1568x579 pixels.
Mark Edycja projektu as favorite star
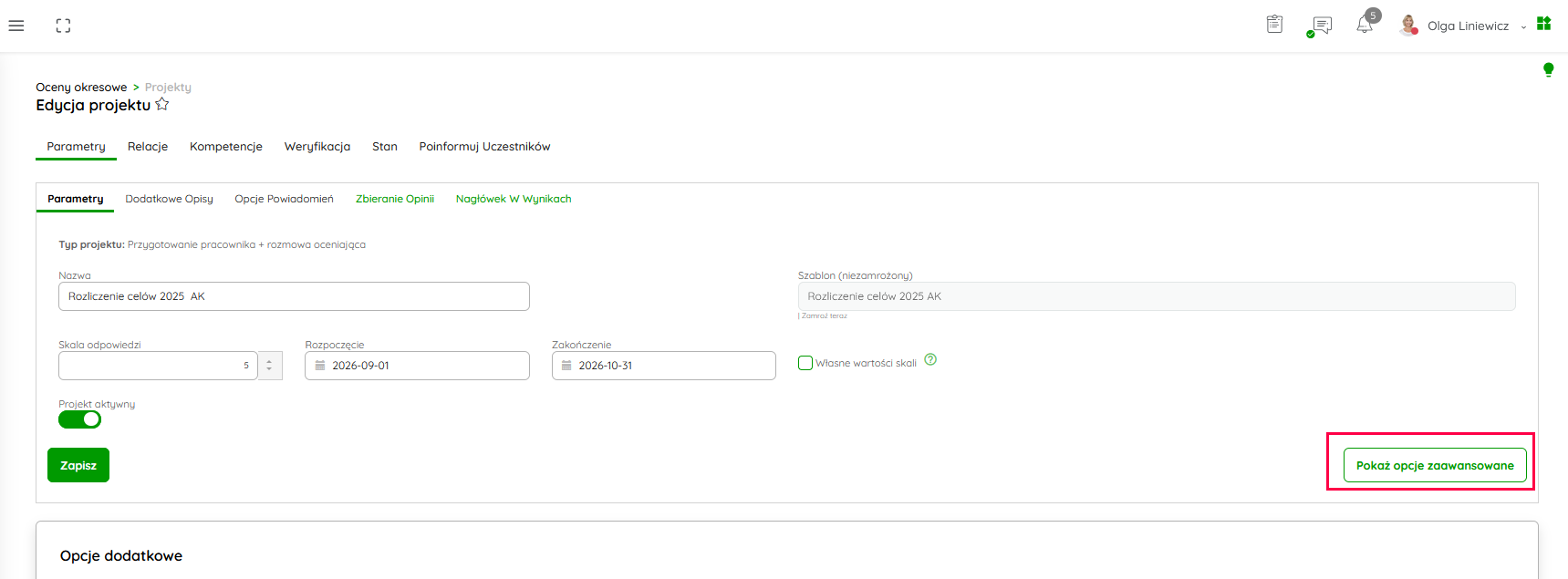pos(162,104)
